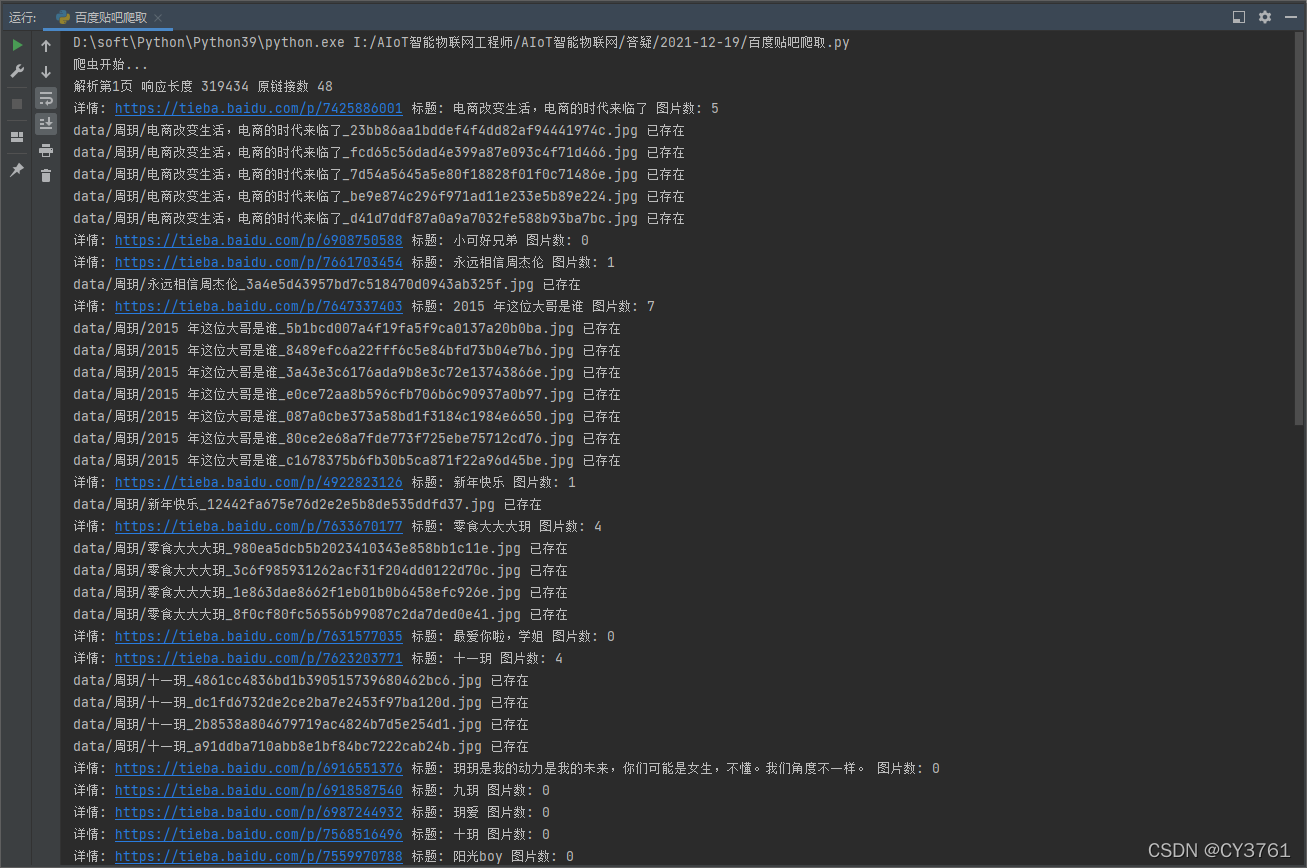Click the file line ending 5b1bcd007a4f19fa5f9ca0137a20b0ba.jpg
This screenshot has width=1307, height=868.
pyautogui.click(x=347, y=328)
